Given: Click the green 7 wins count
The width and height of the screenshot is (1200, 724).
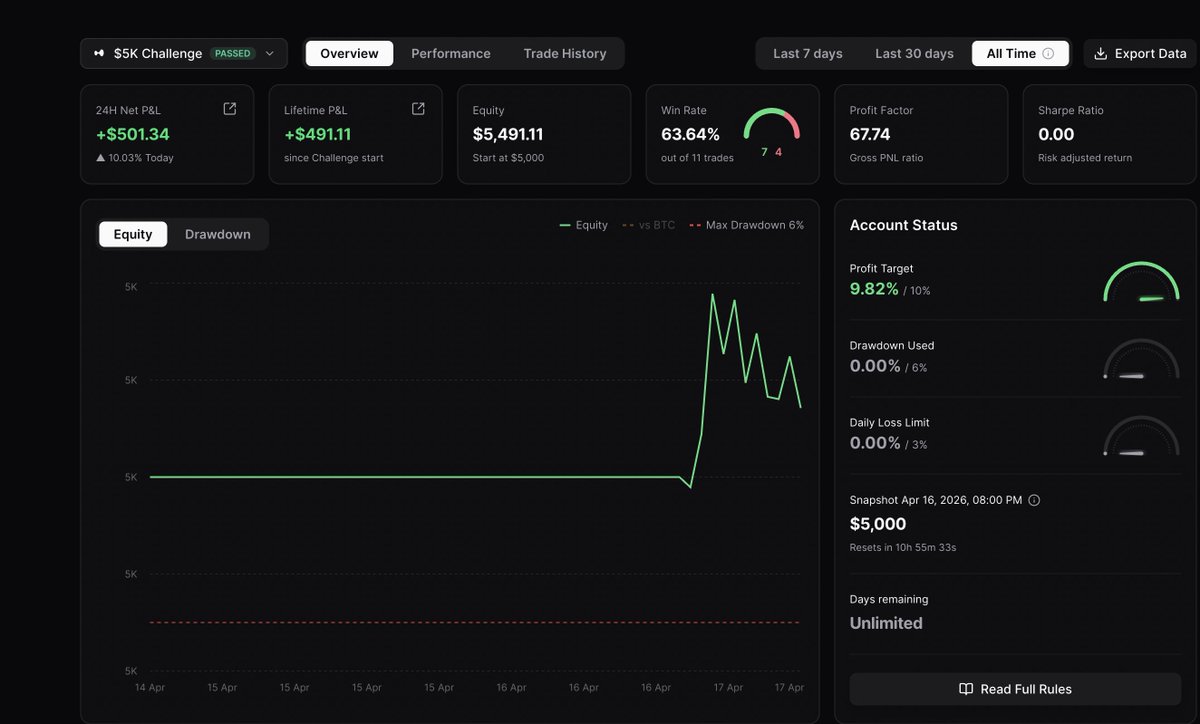Looking at the screenshot, I should pyautogui.click(x=764, y=152).
